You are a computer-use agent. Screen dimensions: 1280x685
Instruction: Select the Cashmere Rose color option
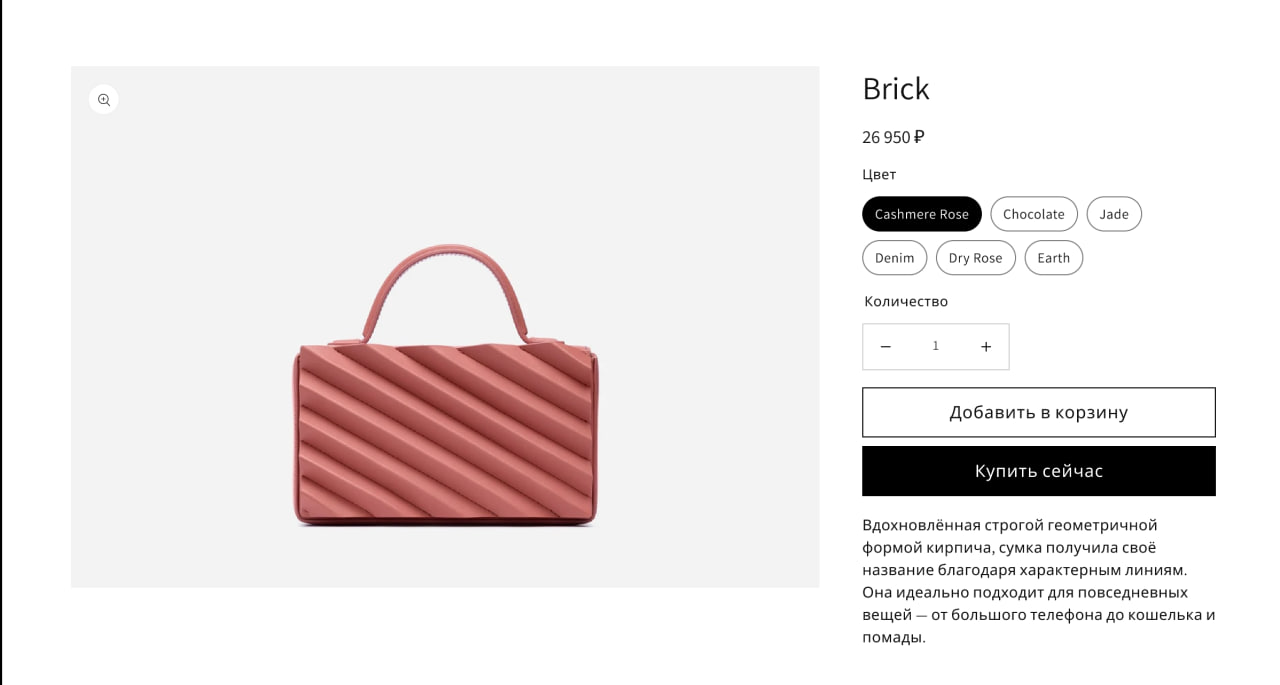[x=921, y=214]
